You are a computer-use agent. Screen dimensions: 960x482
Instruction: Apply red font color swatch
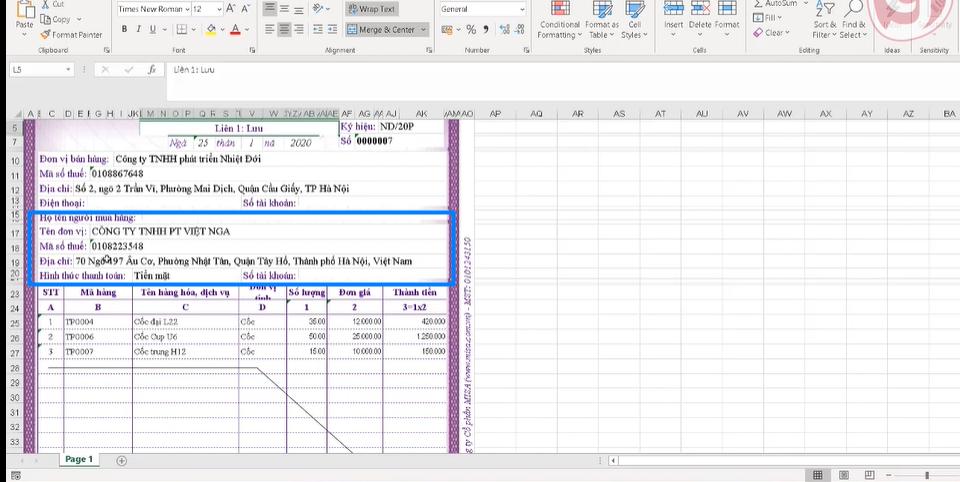[235, 29]
